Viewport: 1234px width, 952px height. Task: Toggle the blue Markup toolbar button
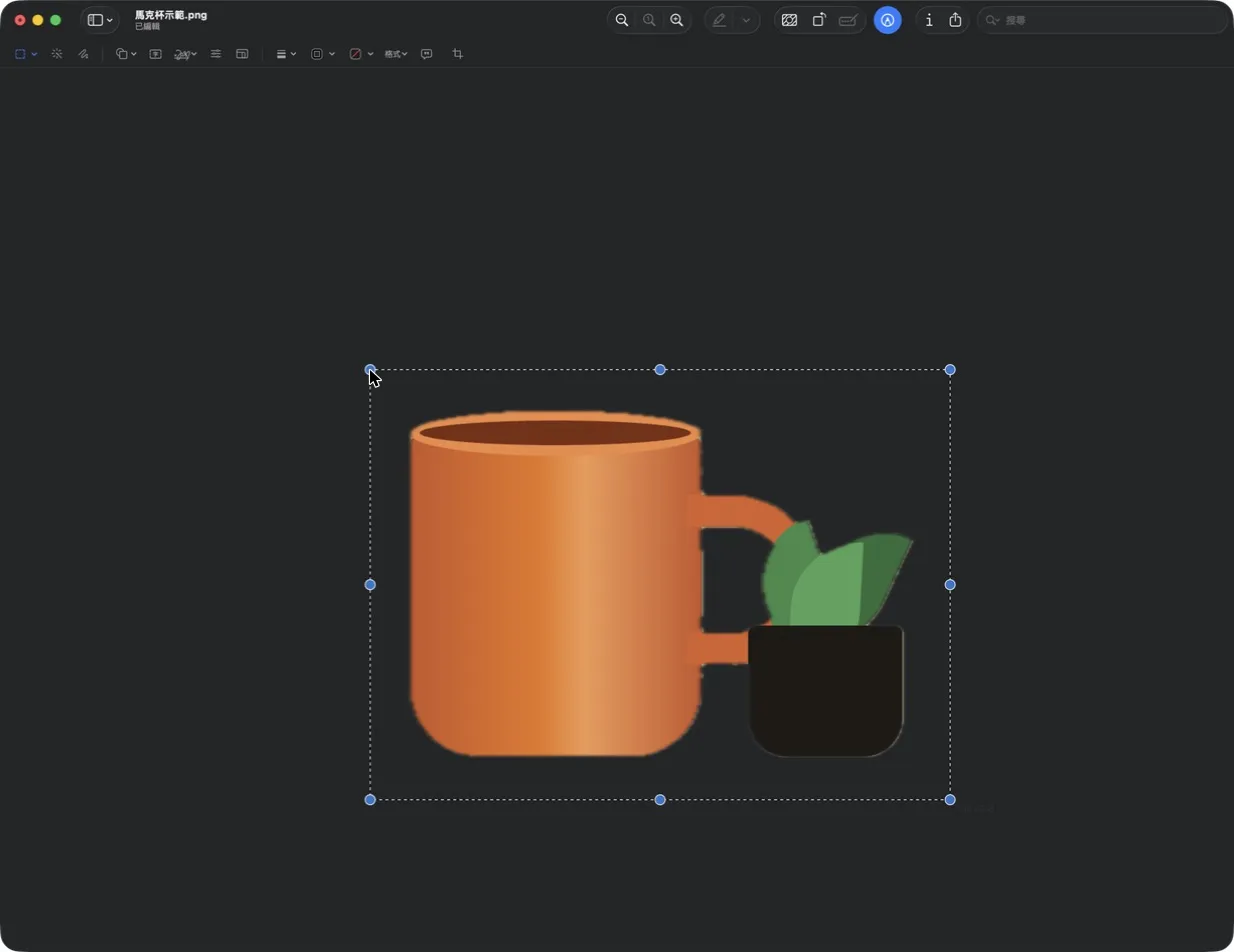[x=887, y=20]
